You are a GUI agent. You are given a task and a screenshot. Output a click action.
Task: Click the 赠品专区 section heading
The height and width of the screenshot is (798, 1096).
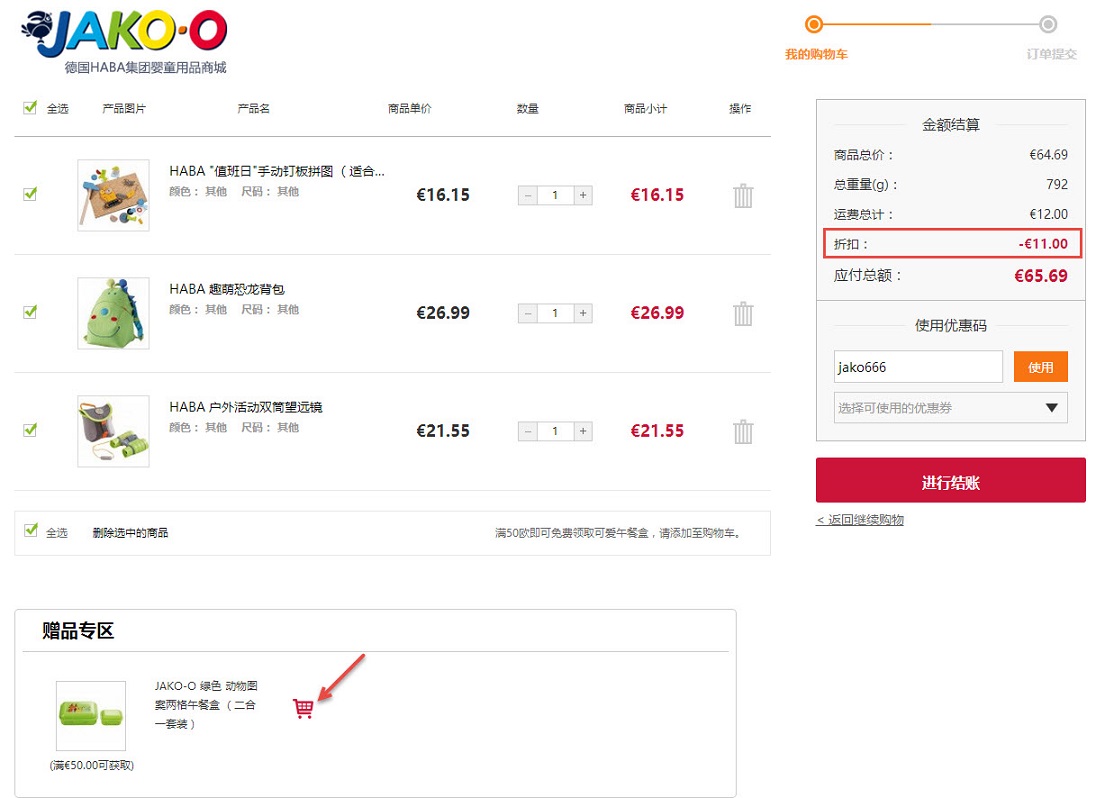click(x=78, y=631)
